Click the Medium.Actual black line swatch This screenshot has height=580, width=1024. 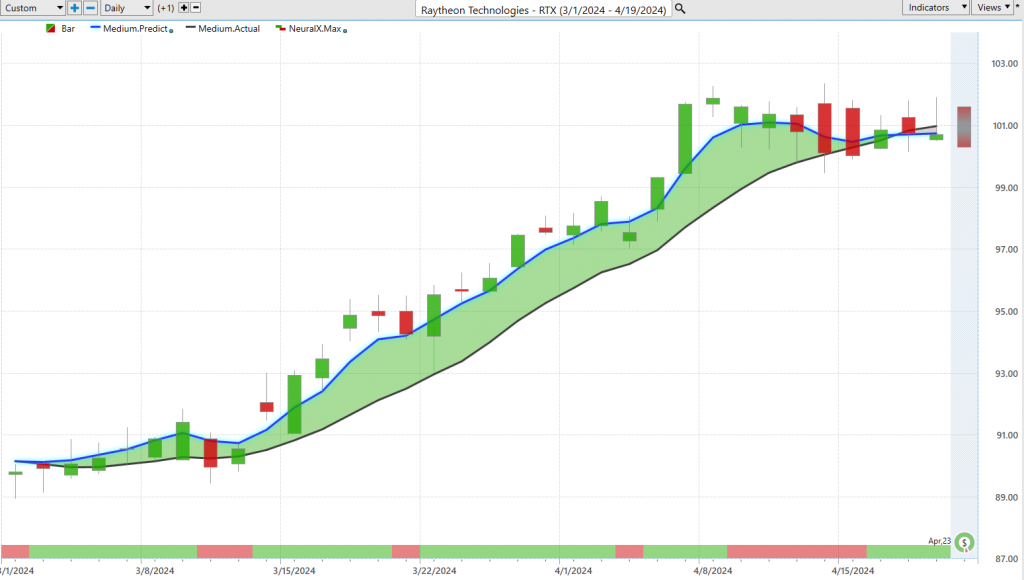coord(191,28)
